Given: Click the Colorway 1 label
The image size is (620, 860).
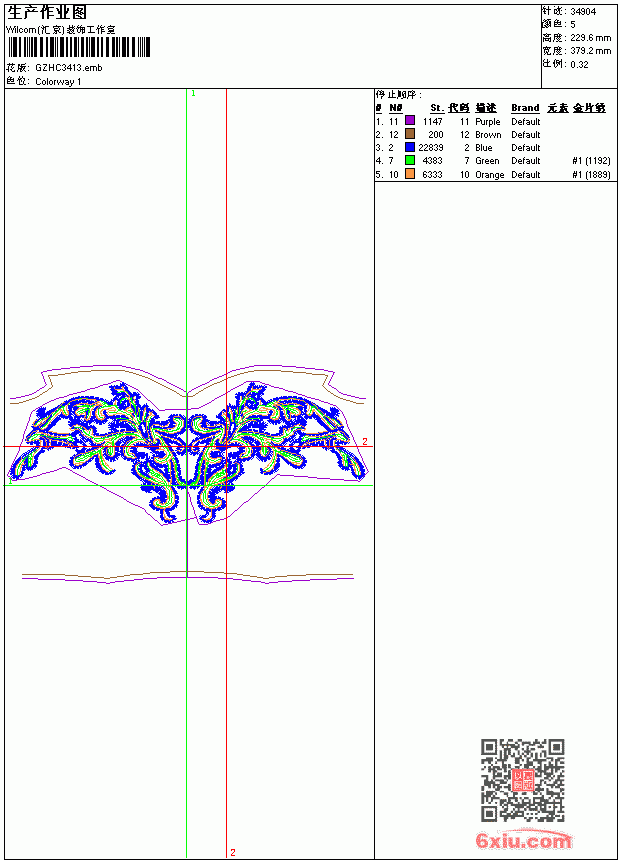Looking at the screenshot, I should click(58, 82).
